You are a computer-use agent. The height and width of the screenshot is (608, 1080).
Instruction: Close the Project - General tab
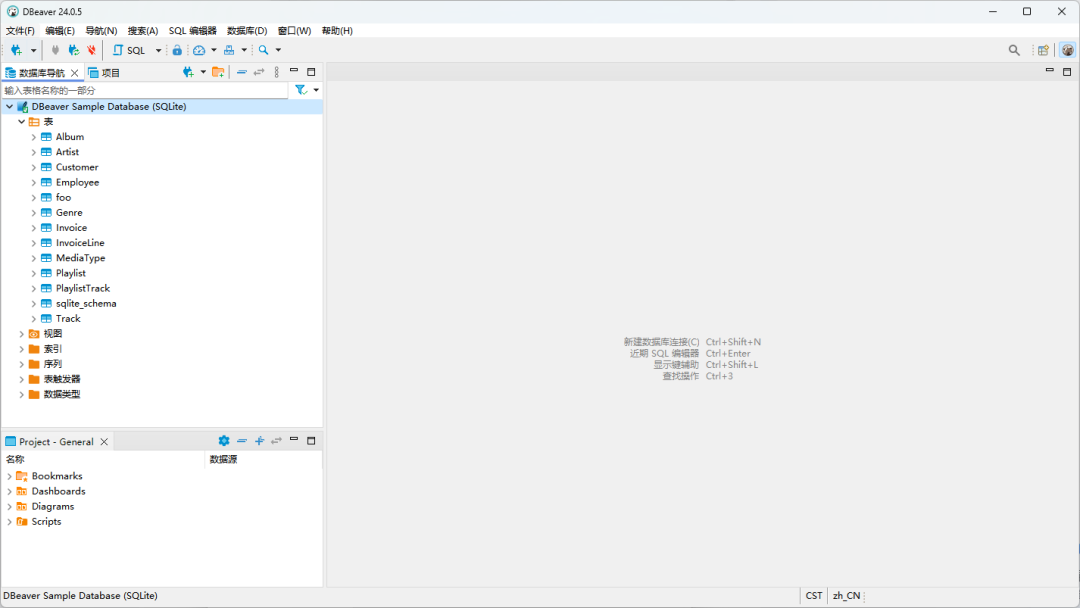tap(104, 442)
